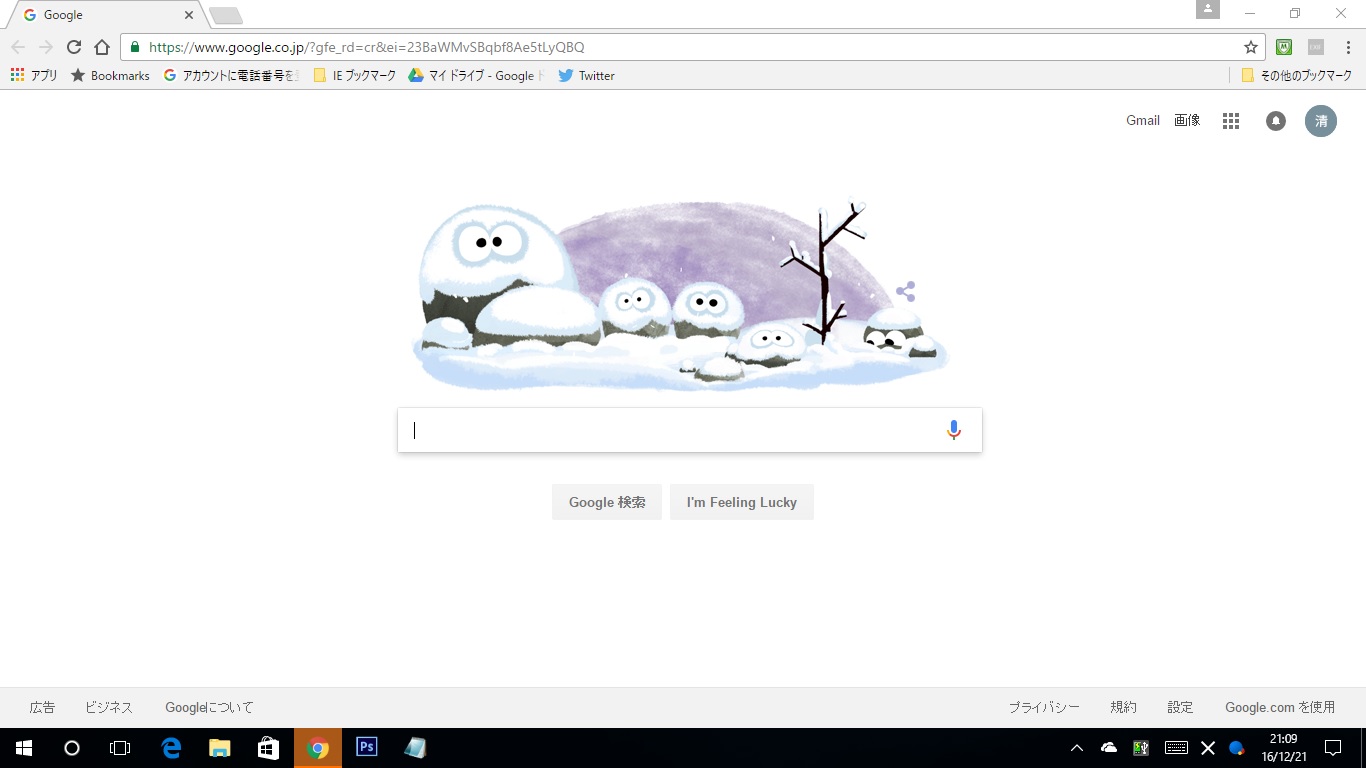Open Gmail link

tap(1143, 120)
